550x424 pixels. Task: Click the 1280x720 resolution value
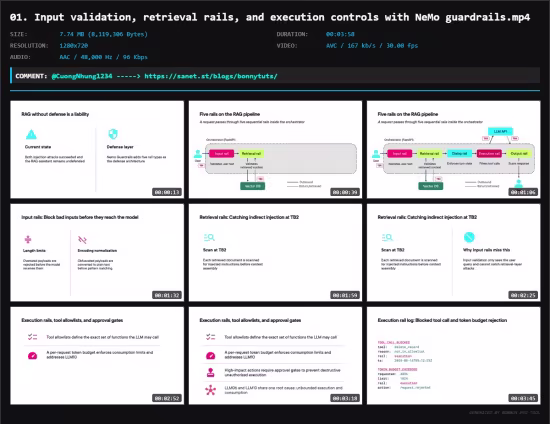pyautogui.click(x=74, y=46)
